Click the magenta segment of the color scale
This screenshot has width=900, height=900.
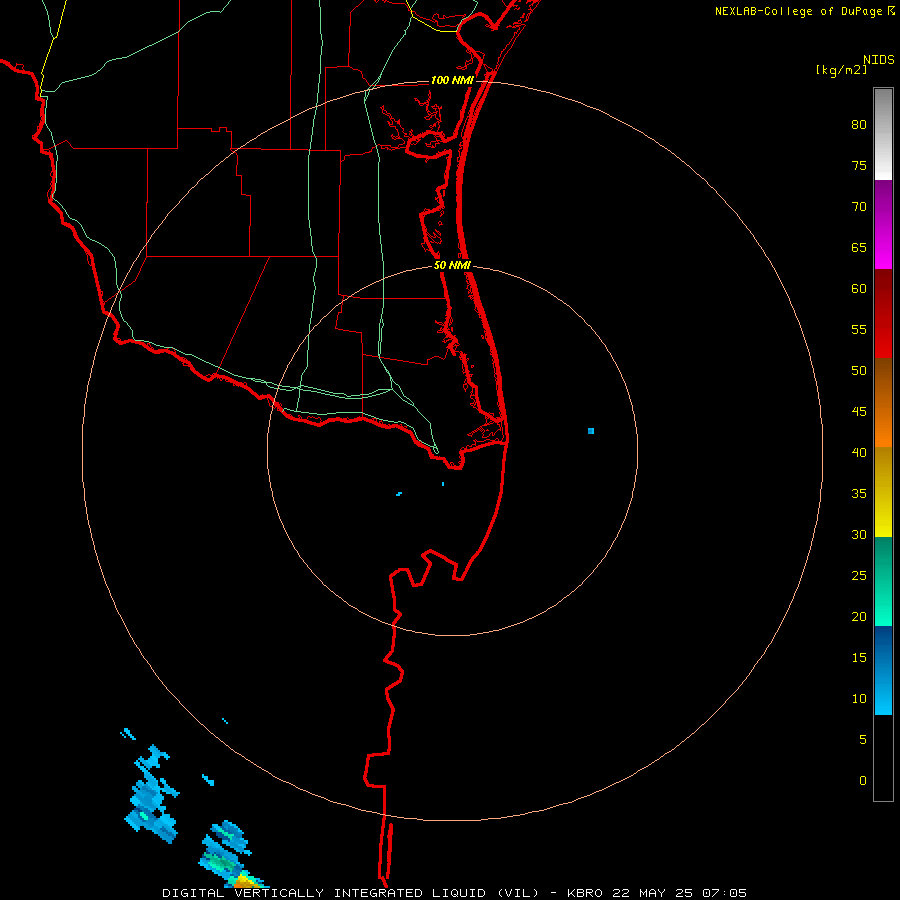(x=883, y=224)
